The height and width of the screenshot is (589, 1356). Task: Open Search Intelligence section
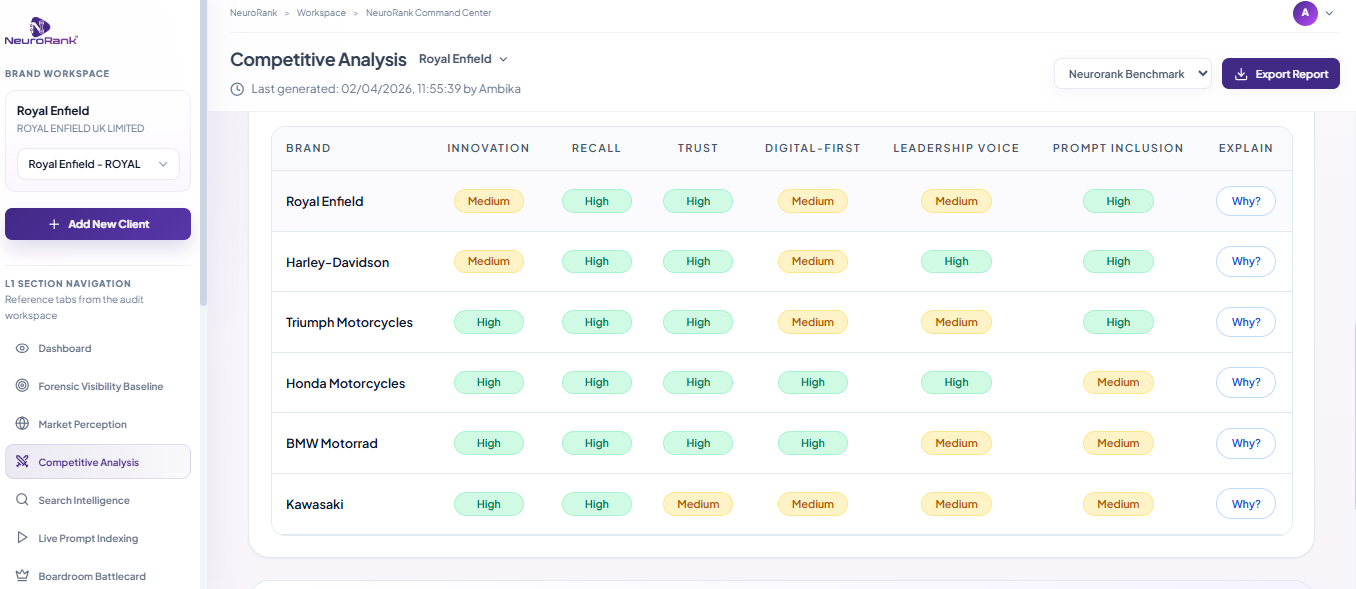click(x=98, y=500)
